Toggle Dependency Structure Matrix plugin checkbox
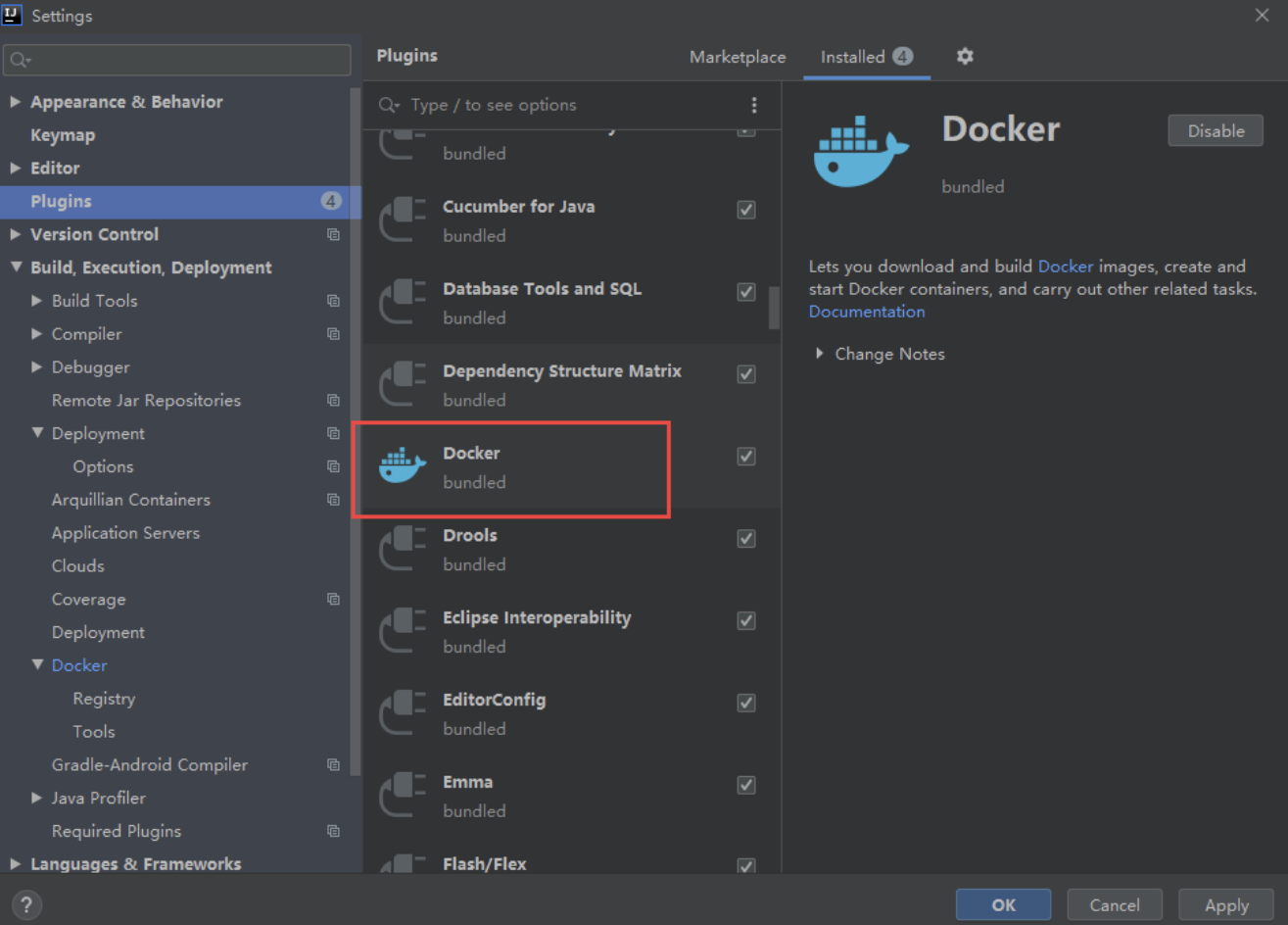 pos(746,374)
